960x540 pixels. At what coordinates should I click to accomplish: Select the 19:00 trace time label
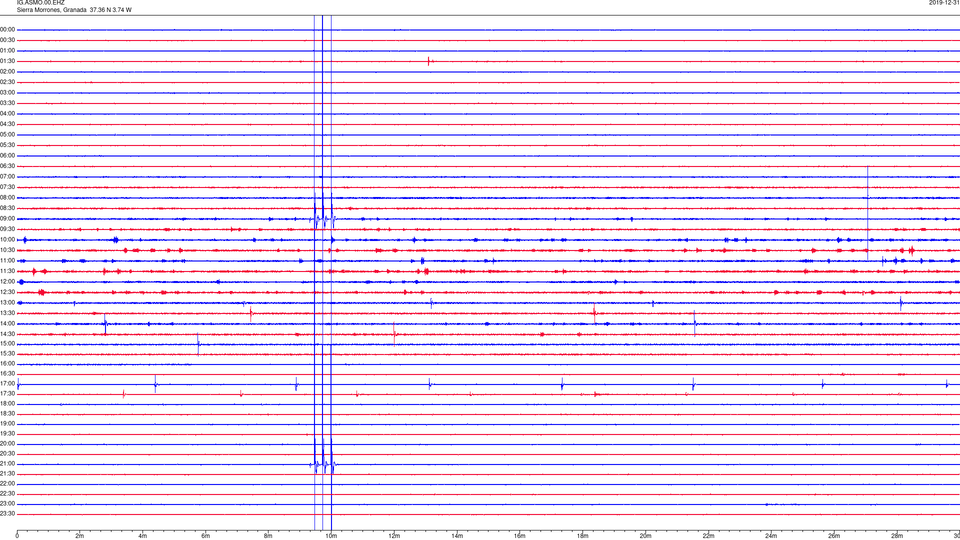(7, 424)
